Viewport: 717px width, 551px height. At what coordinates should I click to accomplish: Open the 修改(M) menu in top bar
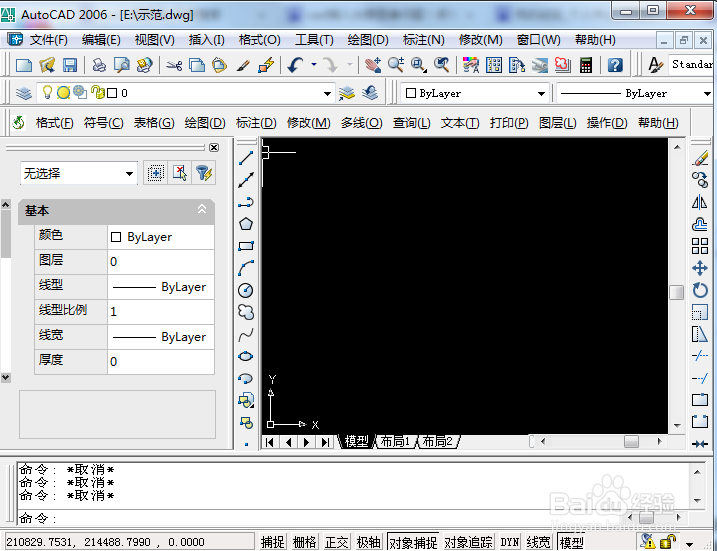point(481,40)
